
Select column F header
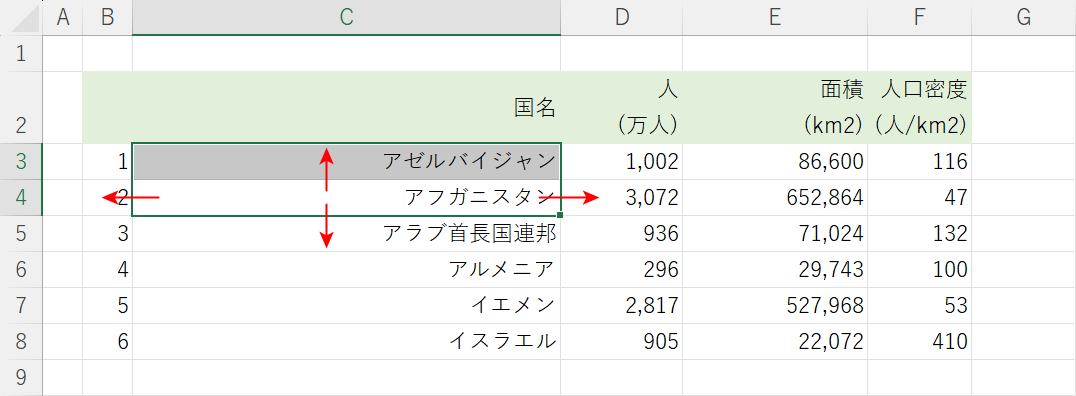(x=920, y=18)
